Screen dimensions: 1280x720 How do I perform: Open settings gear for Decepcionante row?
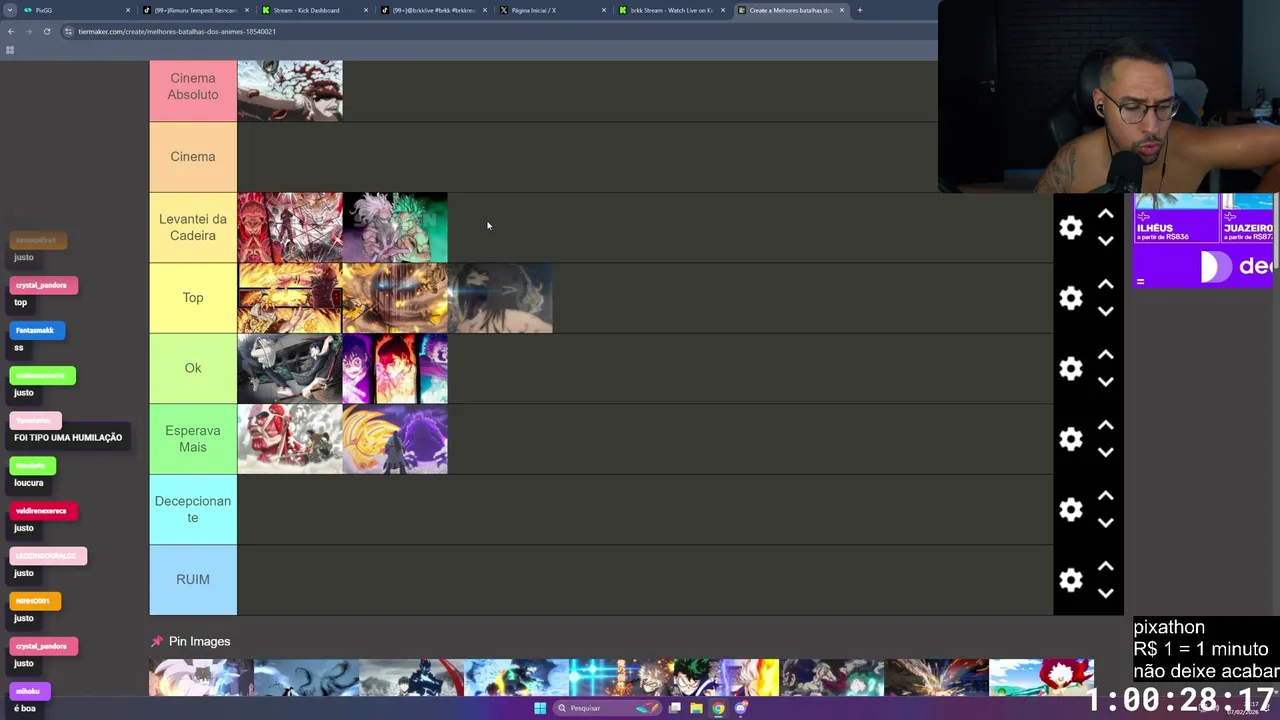point(1071,509)
